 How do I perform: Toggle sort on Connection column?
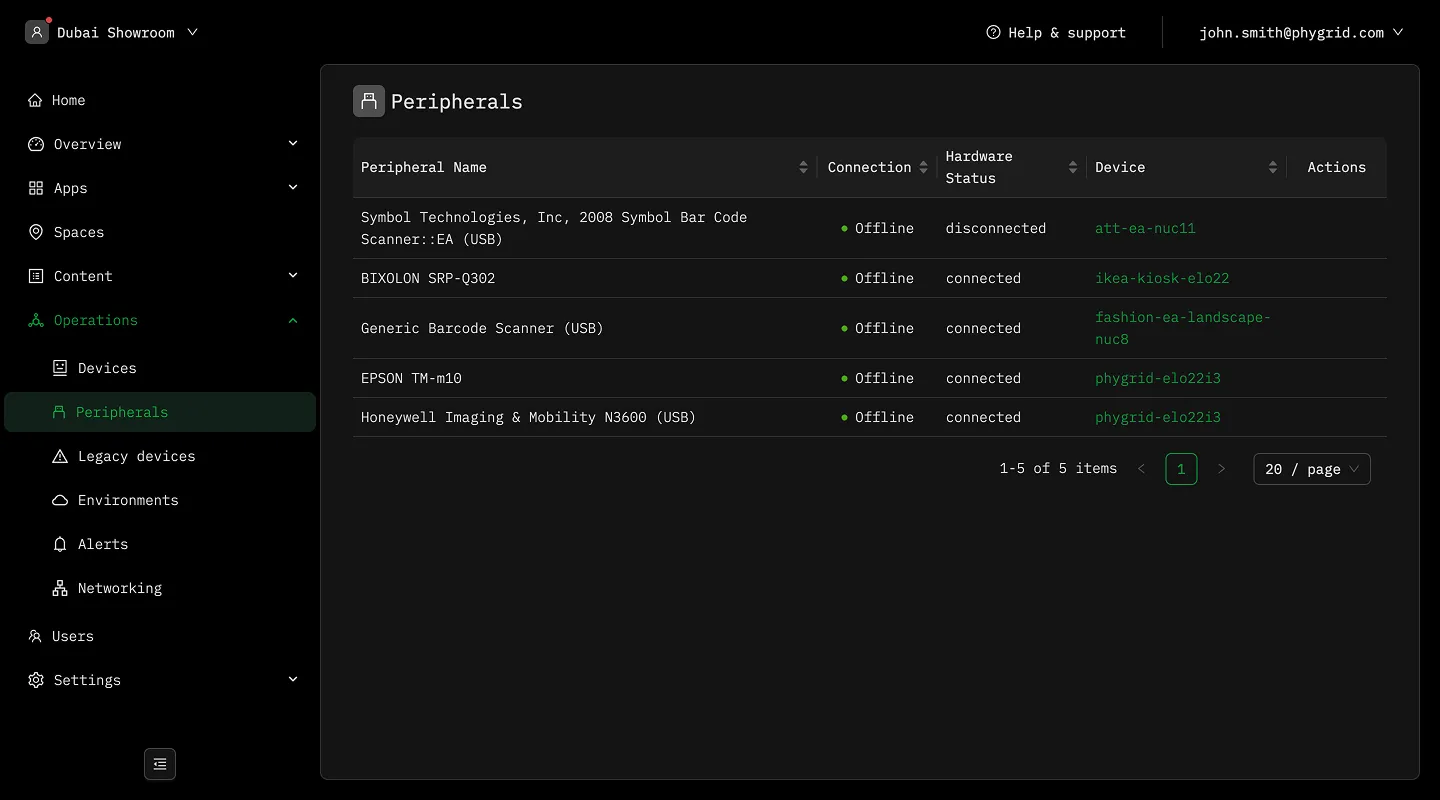pyautogui.click(x=923, y=167)
